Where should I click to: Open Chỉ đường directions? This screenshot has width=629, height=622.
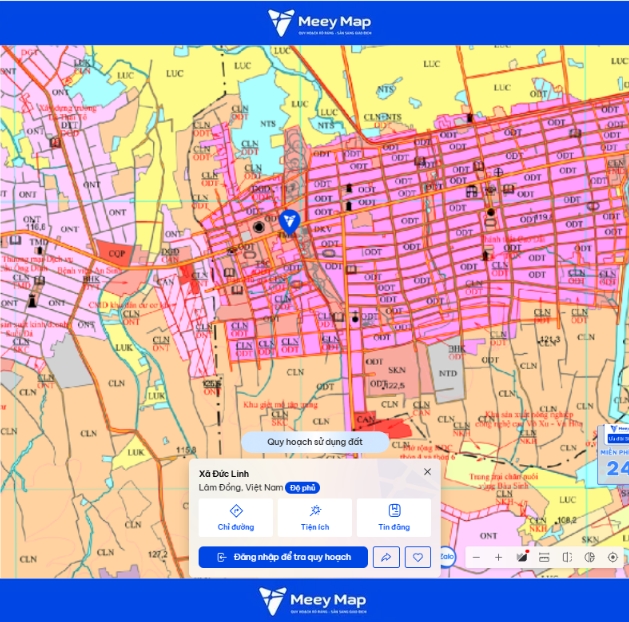pos(236,517)
